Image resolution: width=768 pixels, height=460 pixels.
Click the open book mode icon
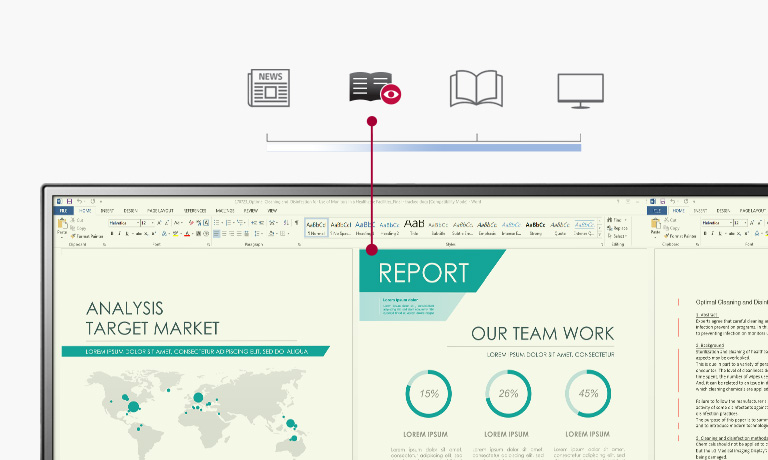(x=476, y=89)
